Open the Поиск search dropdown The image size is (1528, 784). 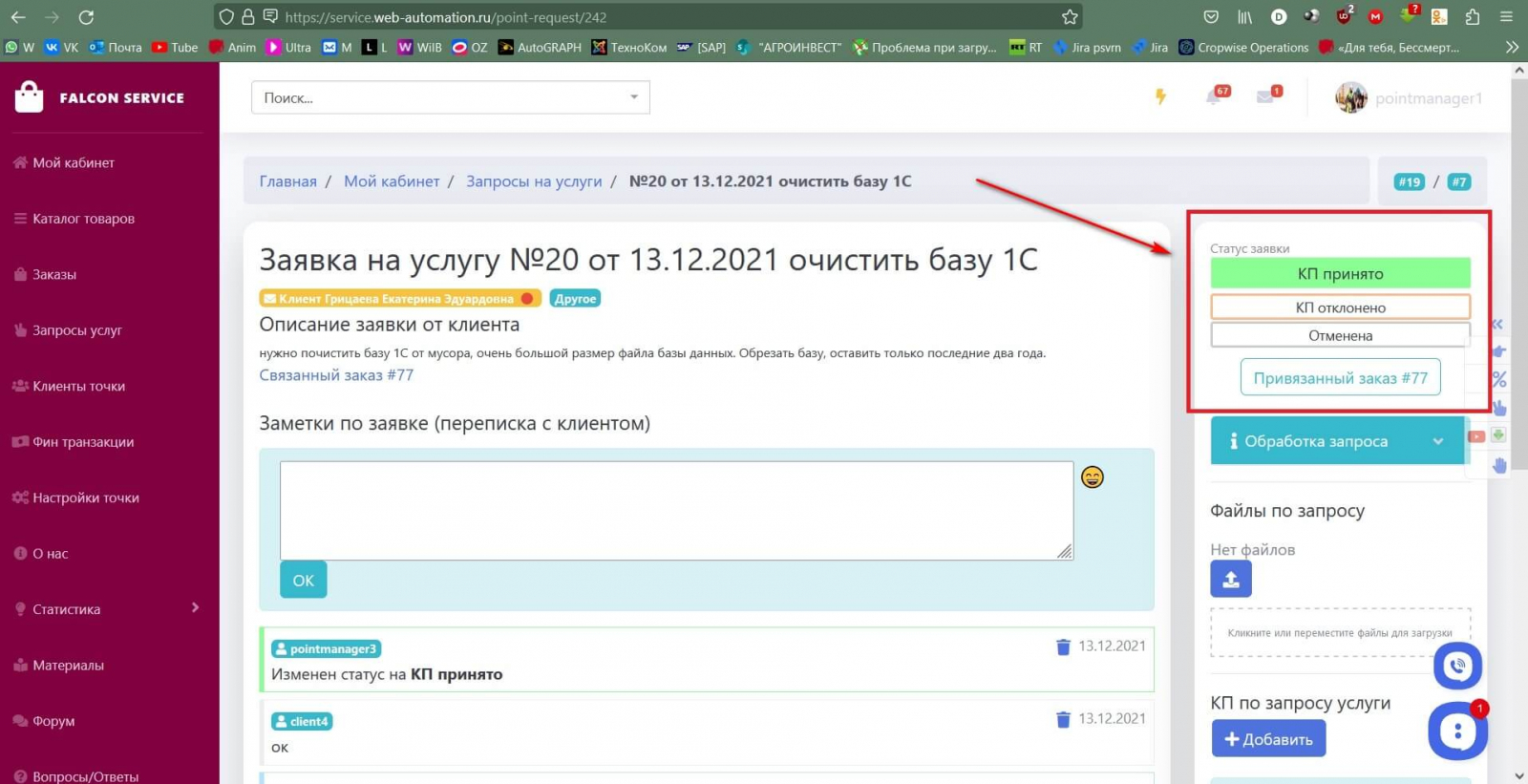pyautogui.click(x=451, y=97)
